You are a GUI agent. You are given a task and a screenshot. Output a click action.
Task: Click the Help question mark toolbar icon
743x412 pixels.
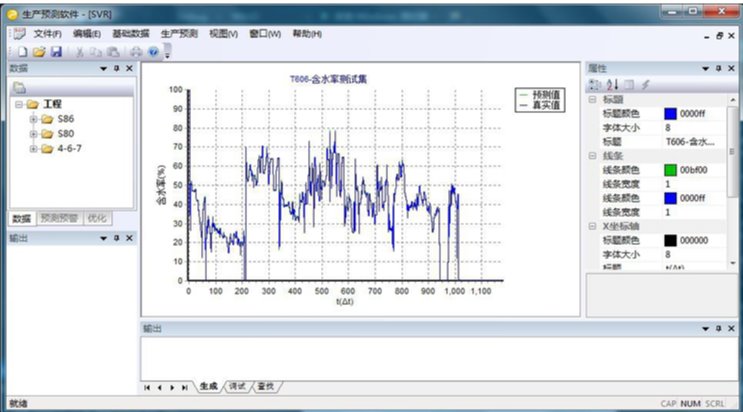click(153, 51)
